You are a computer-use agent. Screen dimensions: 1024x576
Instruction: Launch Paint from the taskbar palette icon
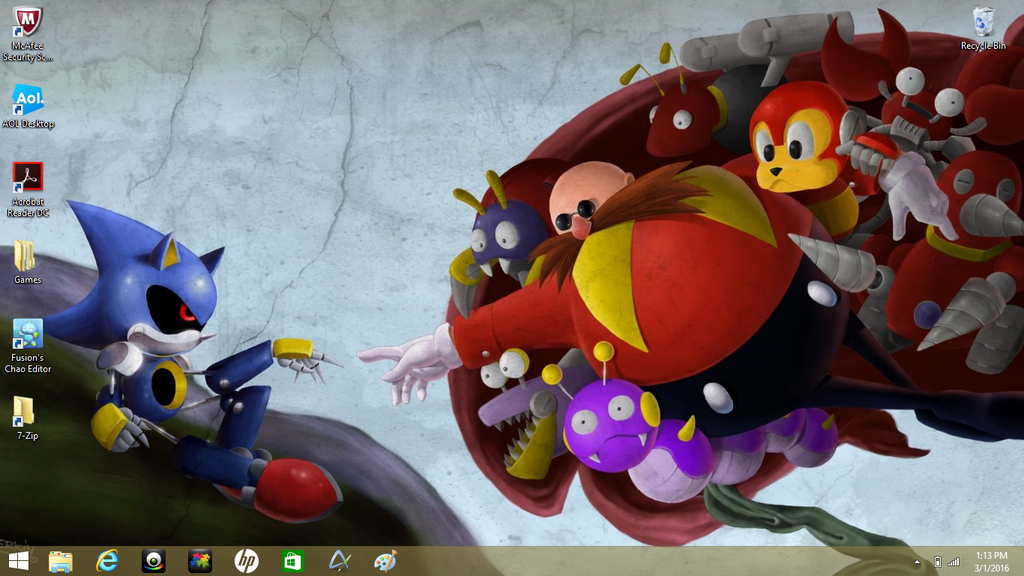pos(385,561)
